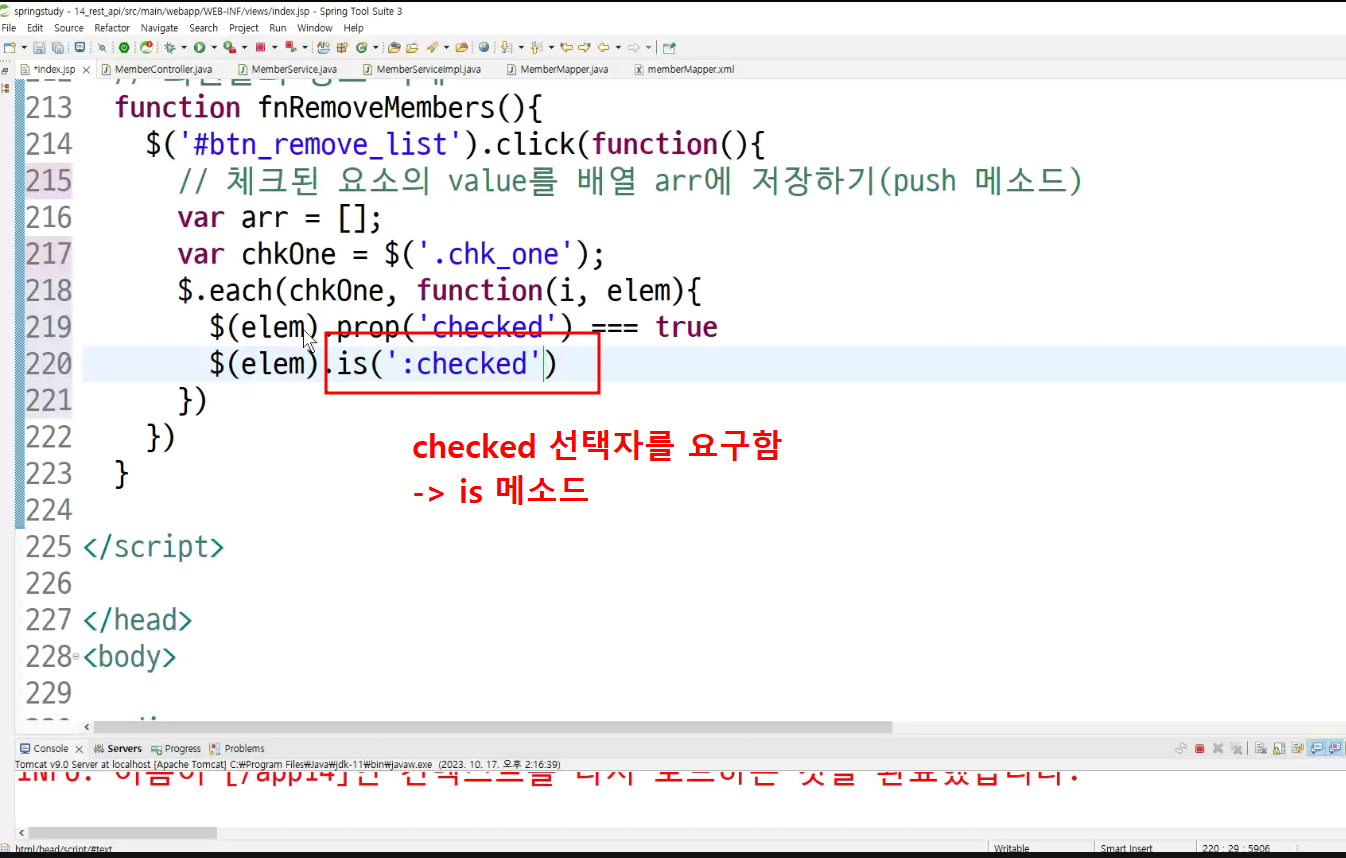The height and width of the screenshot is (858, 1346).
Task: Click the closing script tag on line 225
Action: (x=154, y=547)
